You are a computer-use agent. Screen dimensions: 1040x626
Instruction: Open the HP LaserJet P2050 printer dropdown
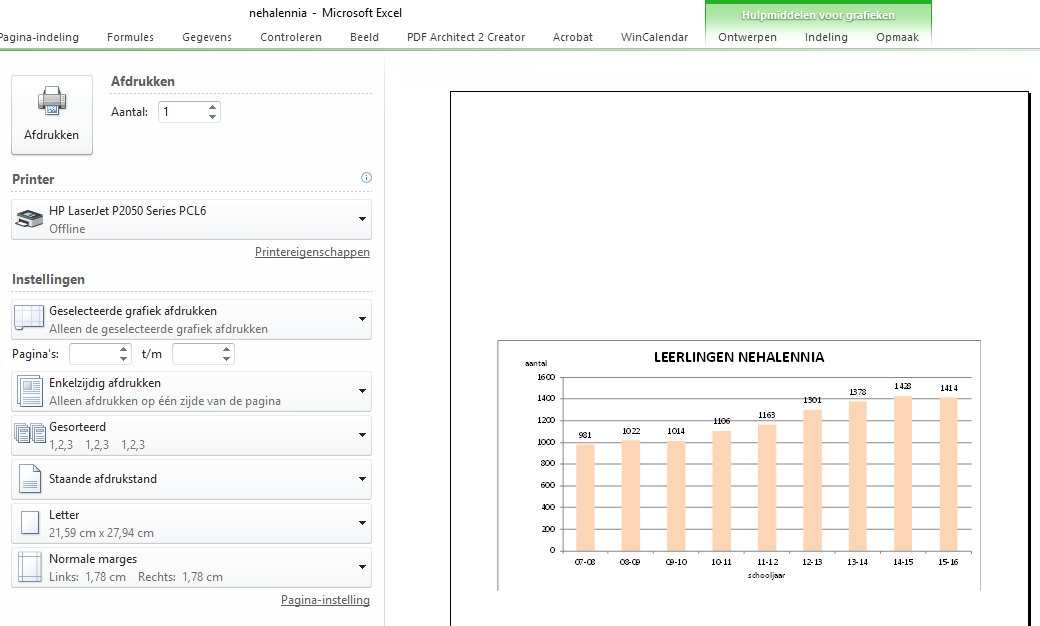[191, 219]
